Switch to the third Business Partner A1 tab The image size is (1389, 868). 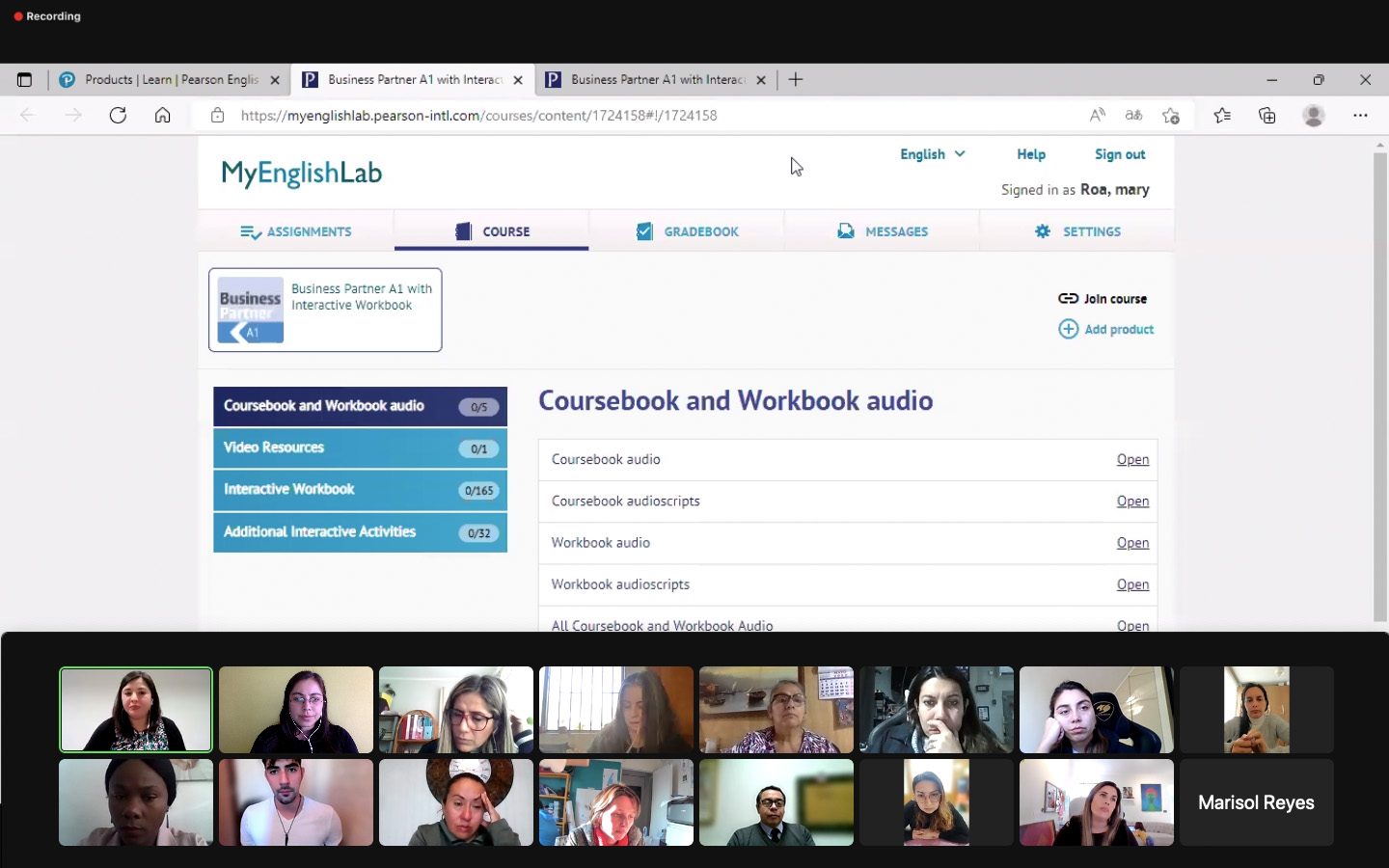pyautogui.click(x=656, y=80)
